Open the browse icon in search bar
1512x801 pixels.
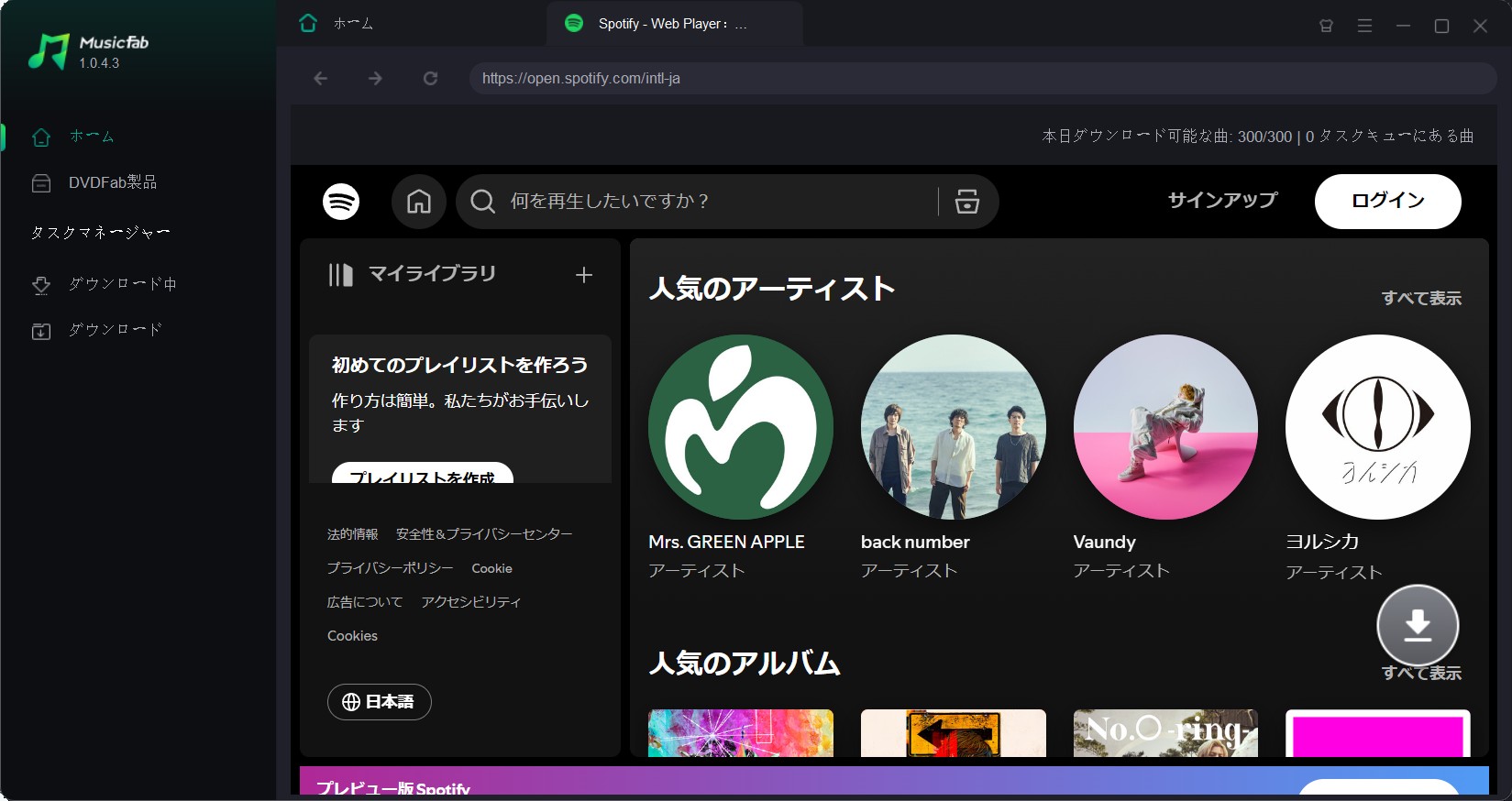point(967,201)
